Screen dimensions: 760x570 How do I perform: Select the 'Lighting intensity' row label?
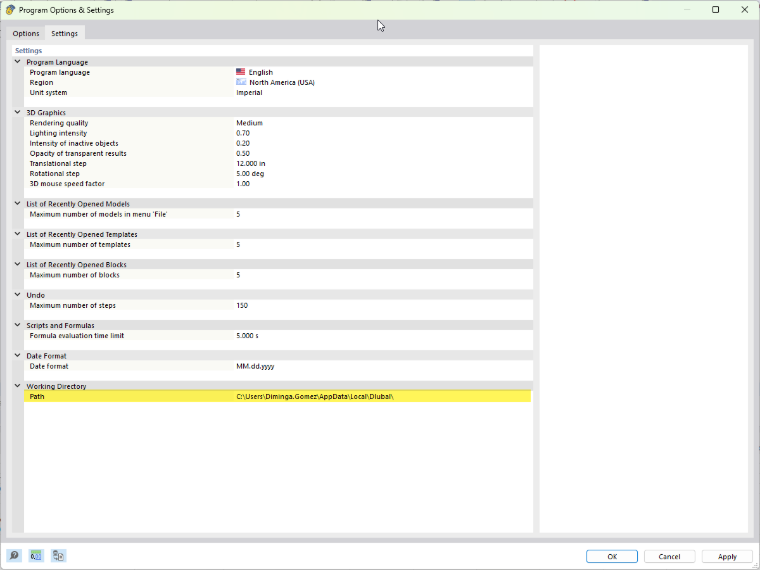click(x=58, y=133)
